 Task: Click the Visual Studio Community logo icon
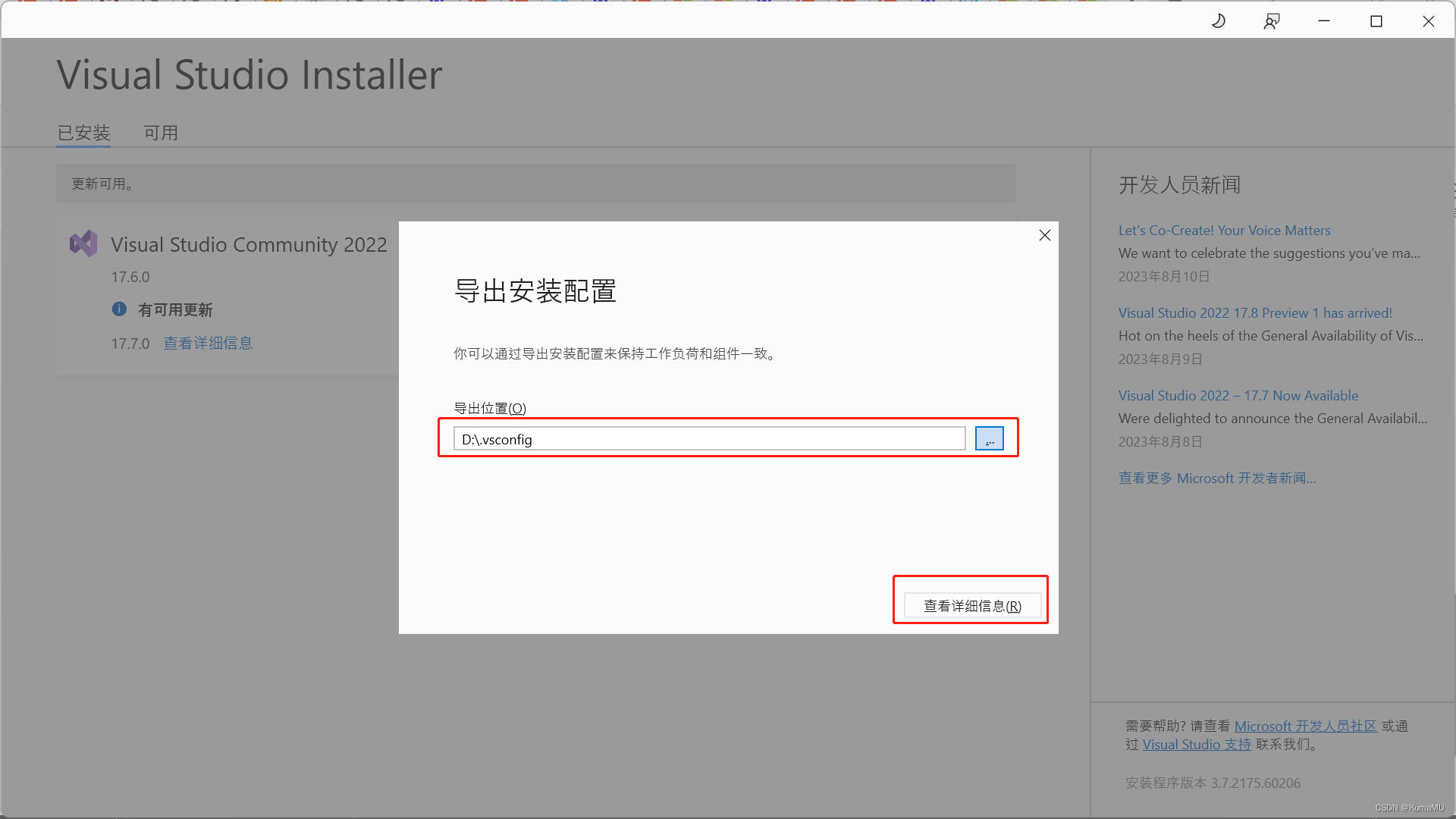(83, 243)
